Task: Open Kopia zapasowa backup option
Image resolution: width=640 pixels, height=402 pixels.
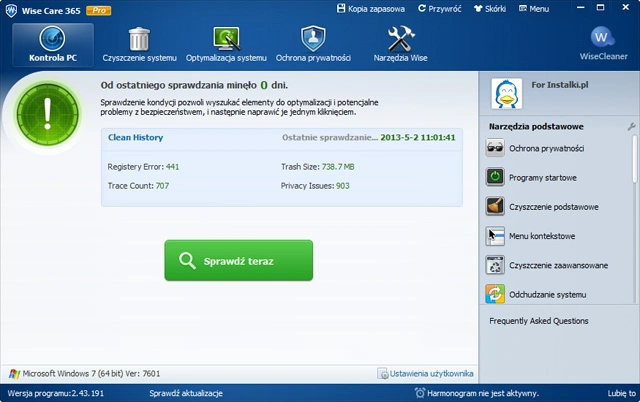Action: [x=372, y=9]
